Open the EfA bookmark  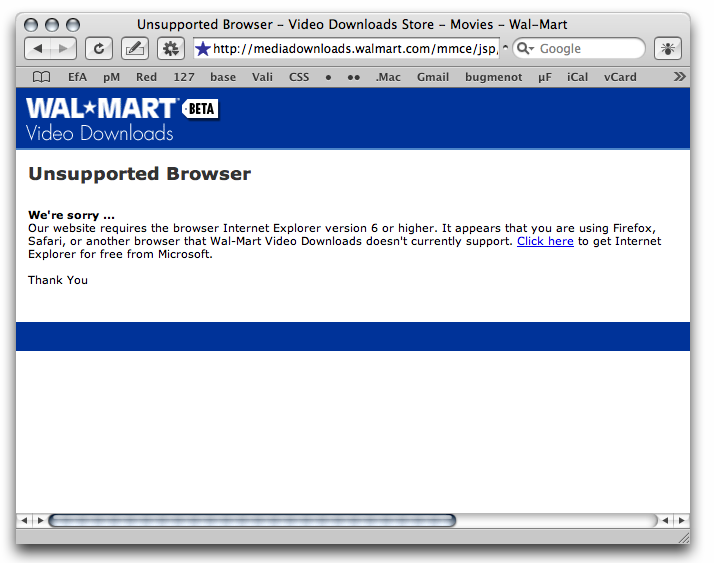coord(77,77)
